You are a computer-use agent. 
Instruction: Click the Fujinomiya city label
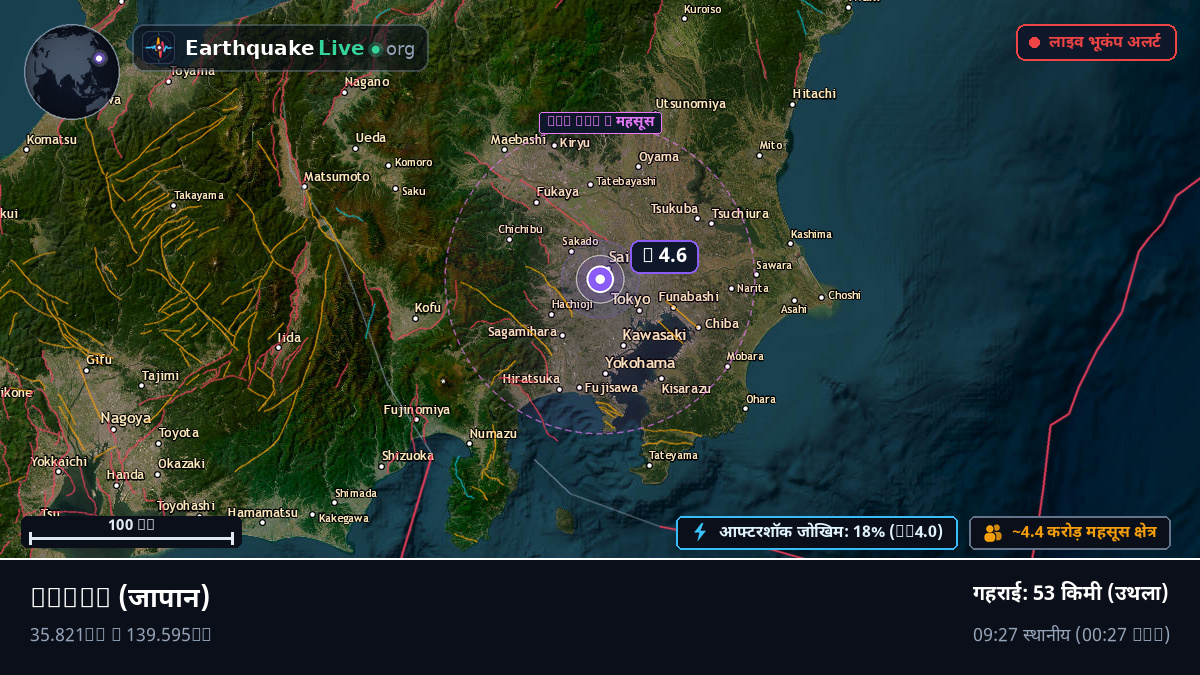(x=417, y=410)
